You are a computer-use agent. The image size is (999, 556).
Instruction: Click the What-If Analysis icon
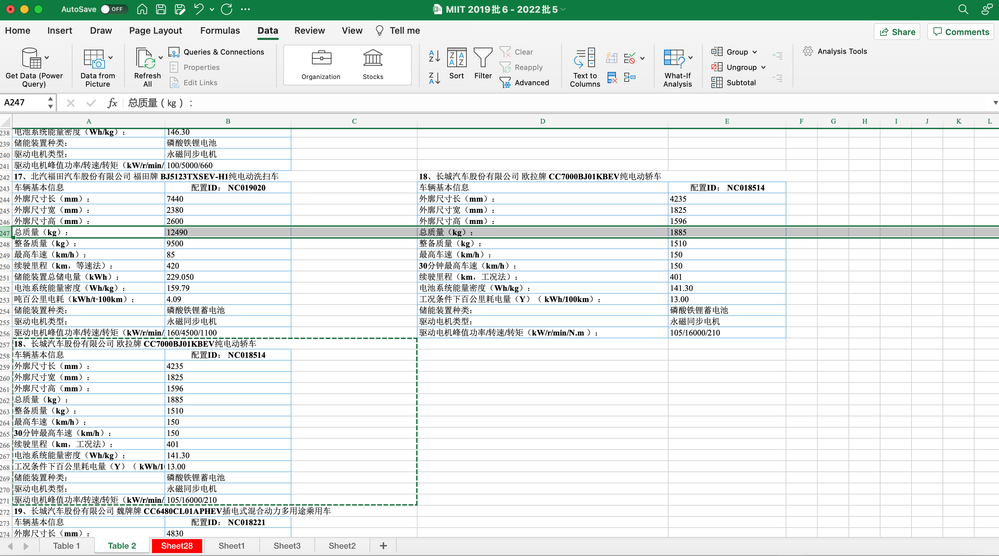pos(674,58)
